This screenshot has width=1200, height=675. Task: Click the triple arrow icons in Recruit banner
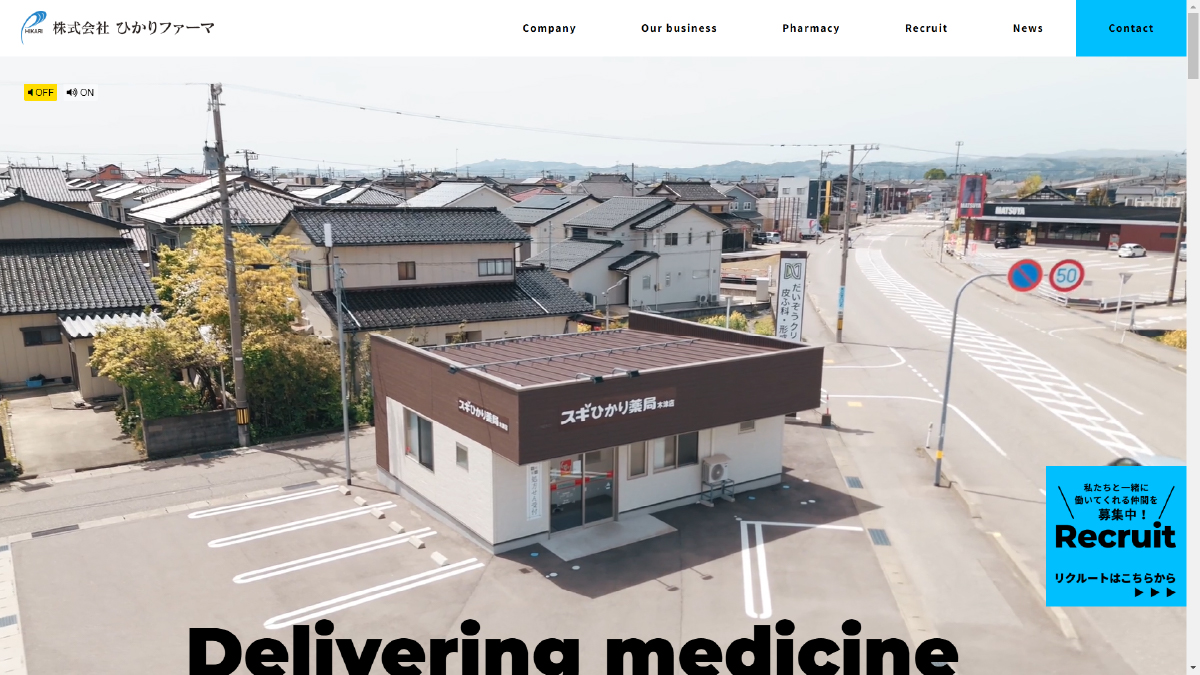coord(1155,593)
